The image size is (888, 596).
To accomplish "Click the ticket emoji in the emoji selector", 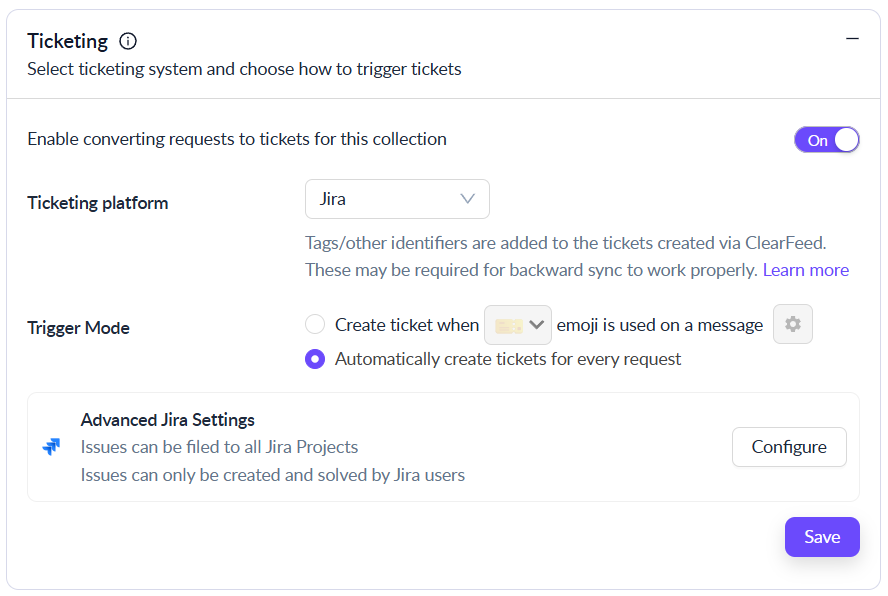I will [507, 326].
